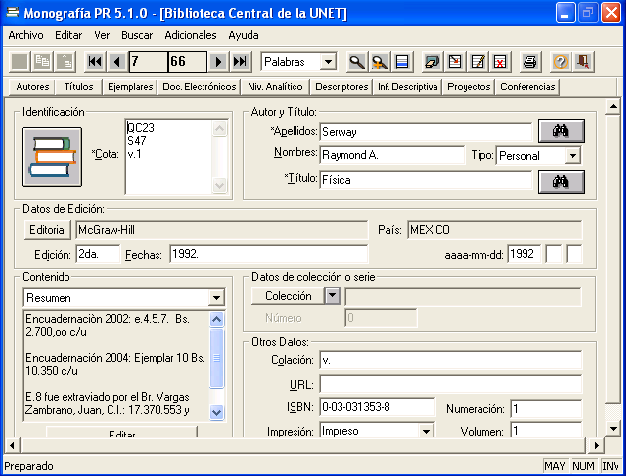Click the Colección dropdown arrow
Viewport: 628px width, 476px height.
click(332, 296)
